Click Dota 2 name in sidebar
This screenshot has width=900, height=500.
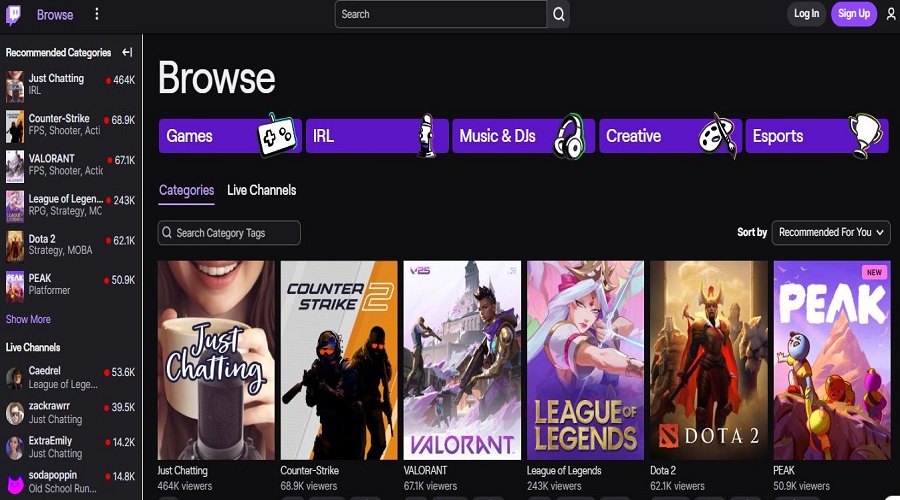(42, 239)
